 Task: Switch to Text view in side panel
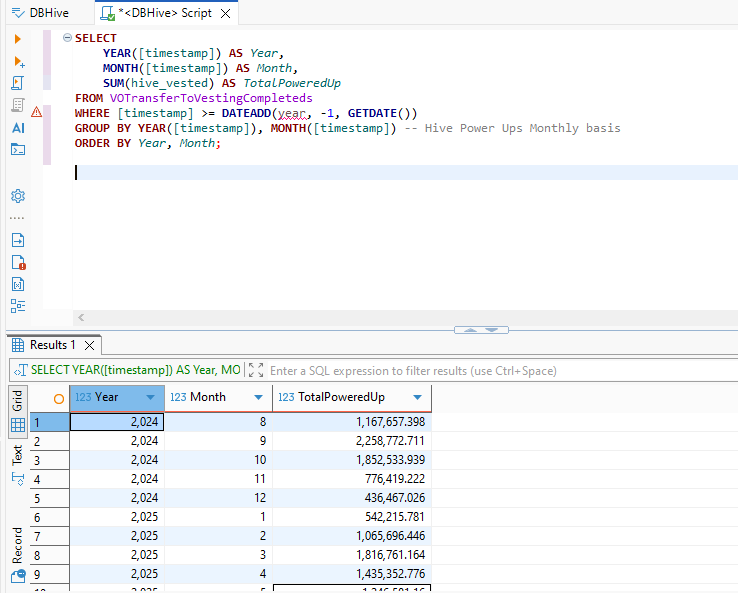pos(17,455)
